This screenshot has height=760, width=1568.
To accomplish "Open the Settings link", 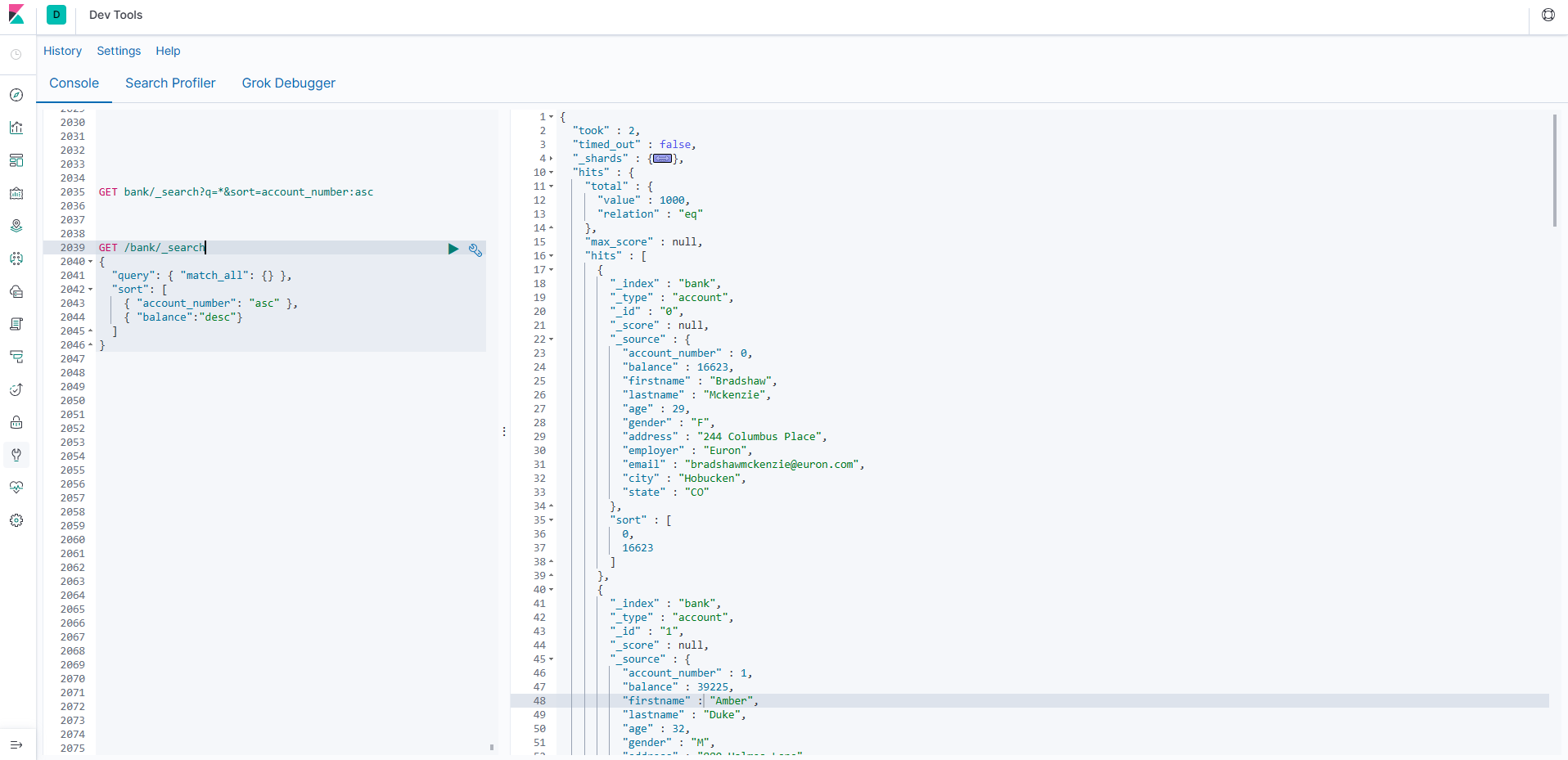I will (x=119, y=51).
